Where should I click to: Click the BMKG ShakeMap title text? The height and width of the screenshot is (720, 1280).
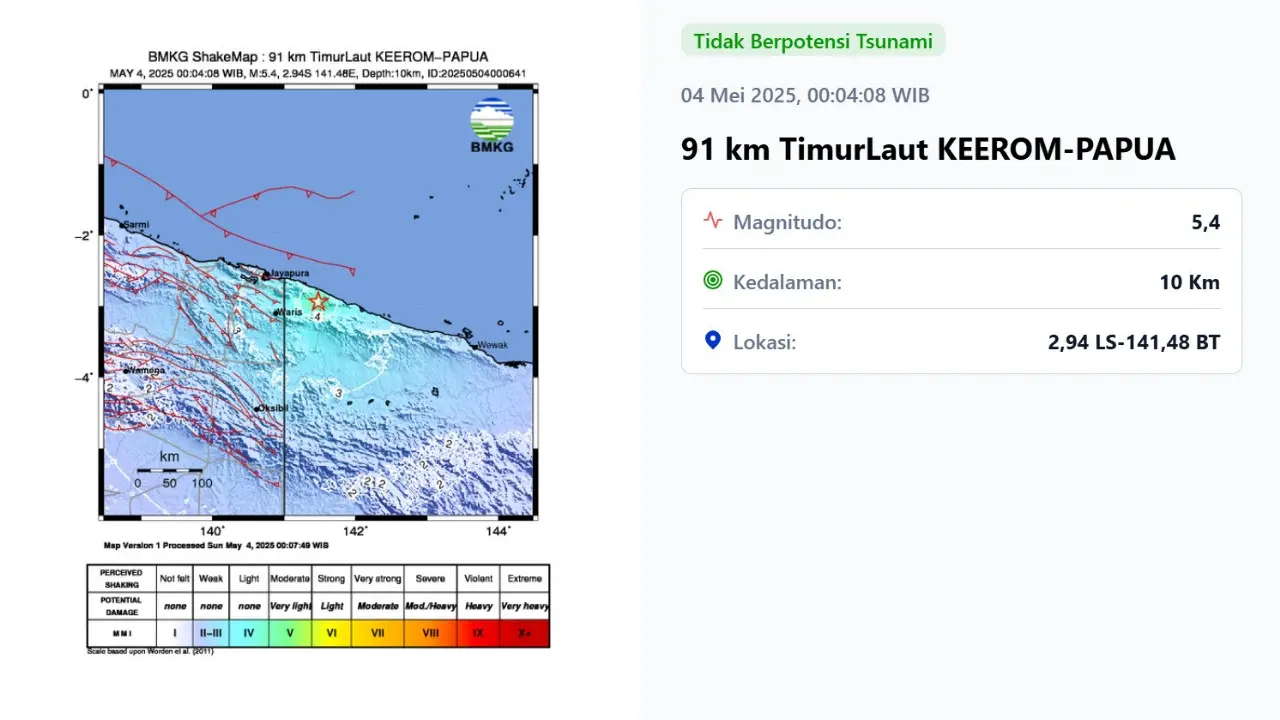[318, 57]
